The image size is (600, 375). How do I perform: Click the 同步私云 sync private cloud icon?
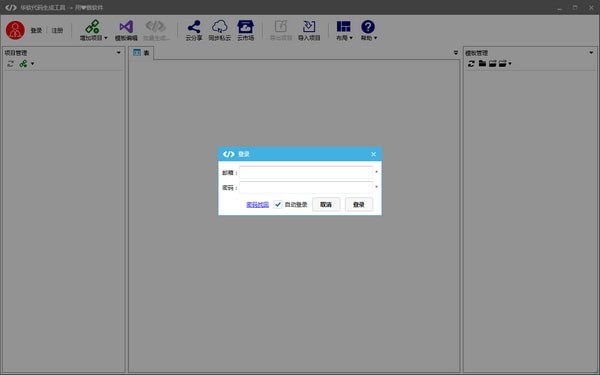point(220,26)
